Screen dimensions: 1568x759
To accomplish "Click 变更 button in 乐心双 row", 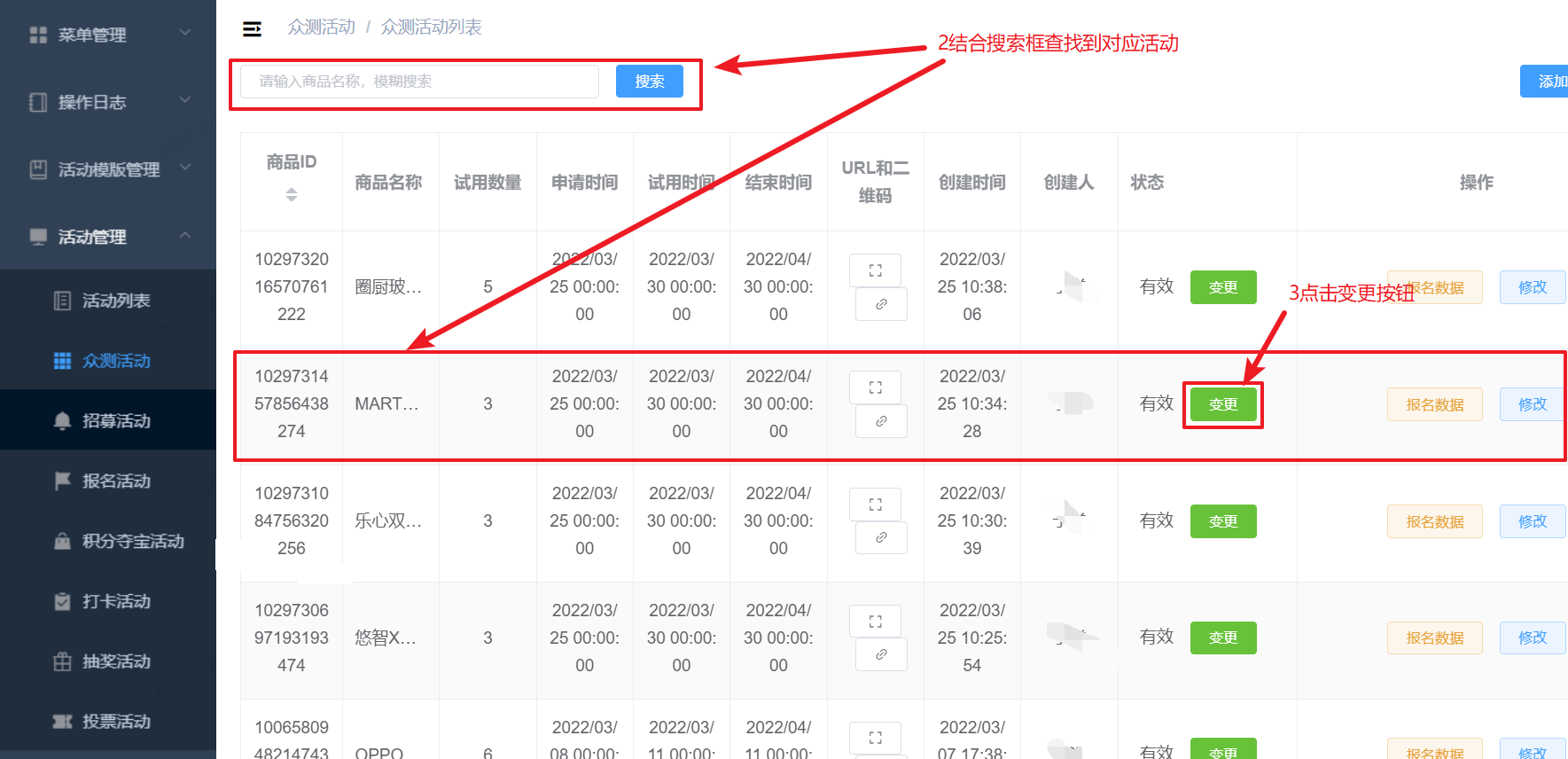I will tap(1223, 521).
